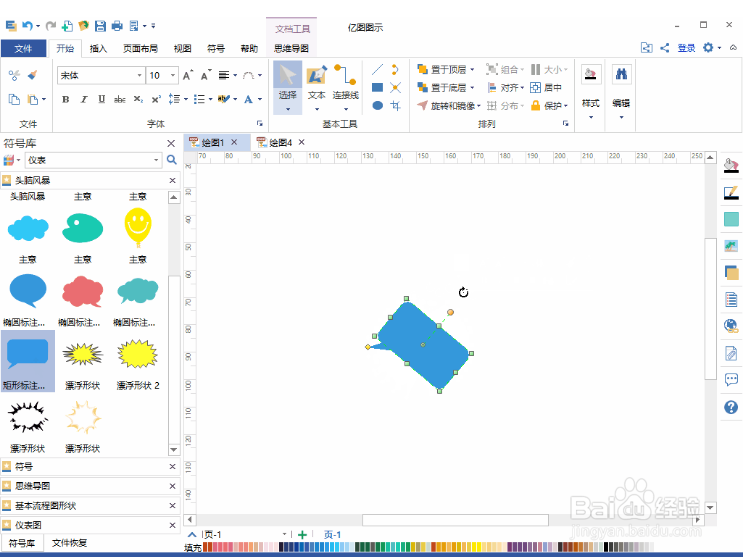Pick the black swatch in the color bar
The height and width of the screenshot is (557, 743).
(606, 548)
